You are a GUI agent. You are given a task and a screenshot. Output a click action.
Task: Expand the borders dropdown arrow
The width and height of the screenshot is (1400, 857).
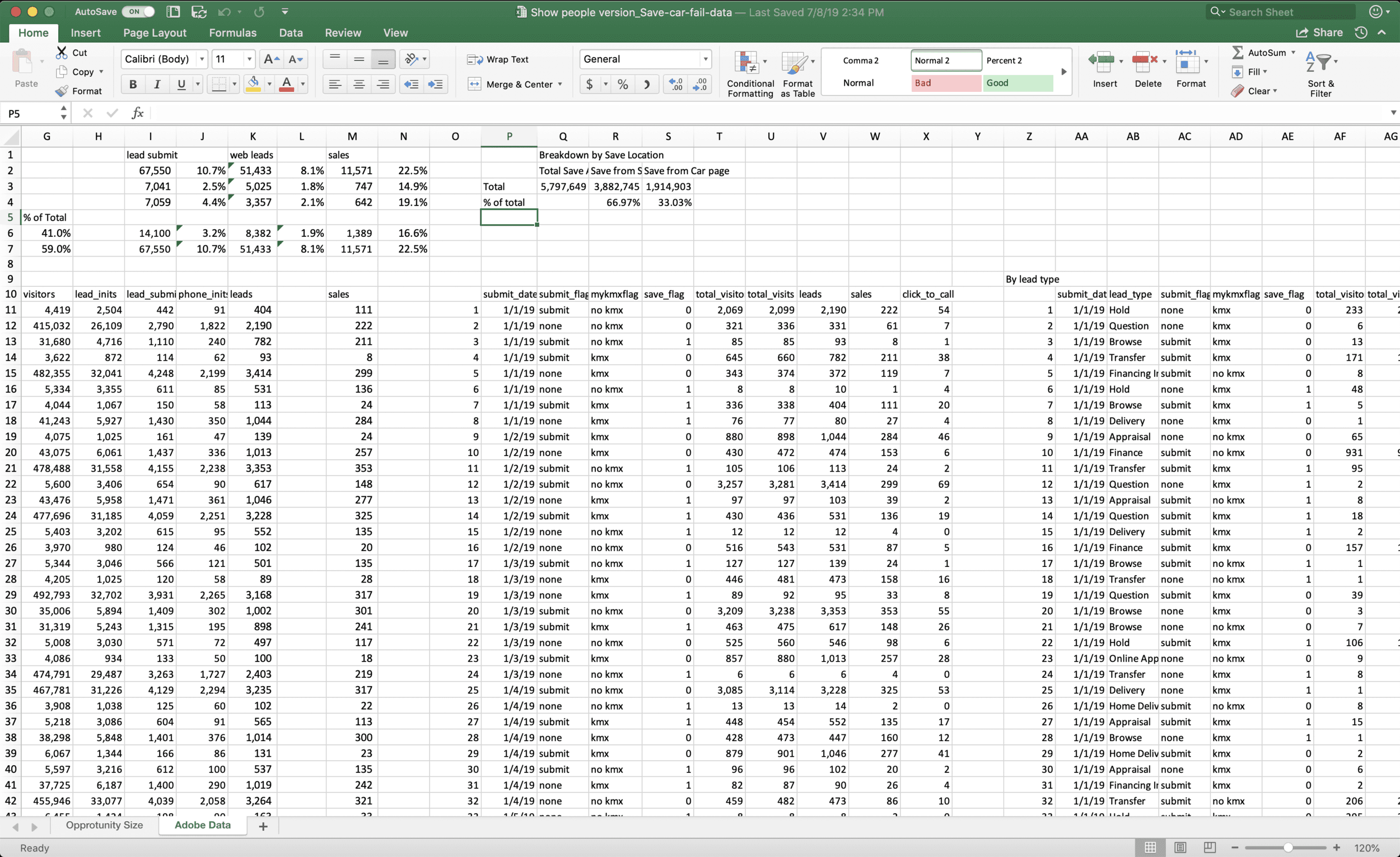[x=234, y=84]
